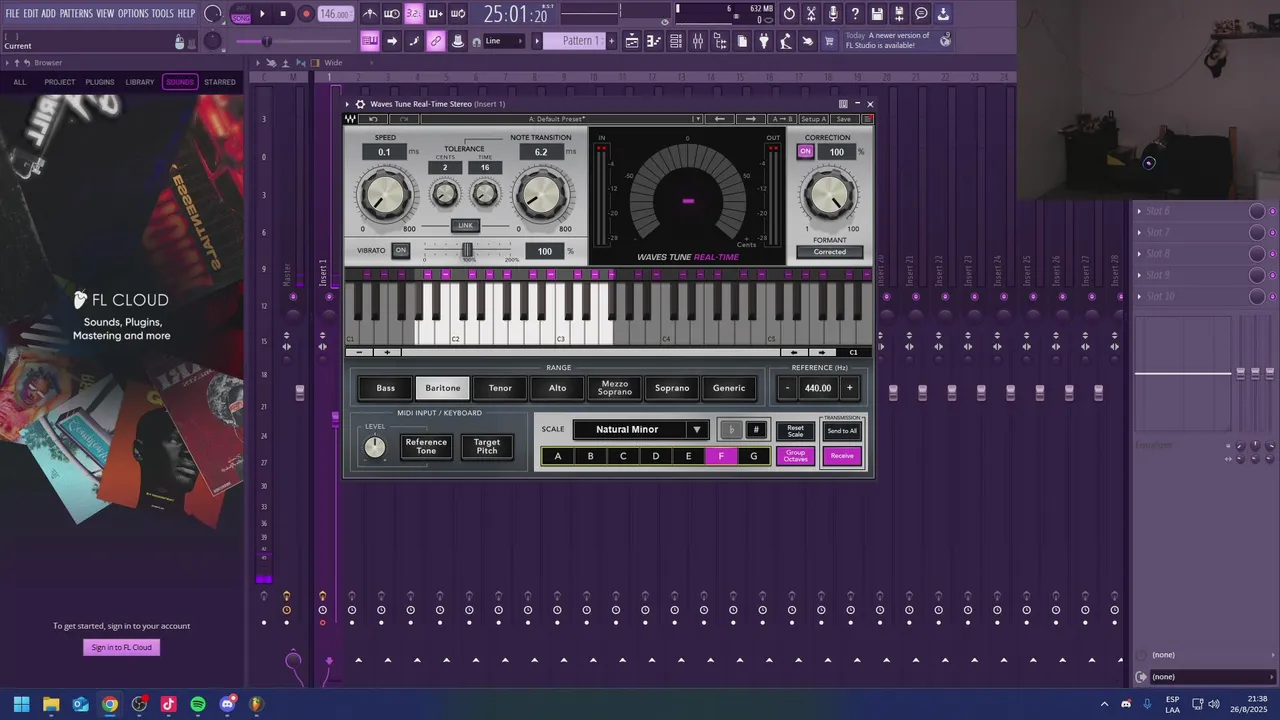Select the Bass range
1280x720 pixels.
386,388
